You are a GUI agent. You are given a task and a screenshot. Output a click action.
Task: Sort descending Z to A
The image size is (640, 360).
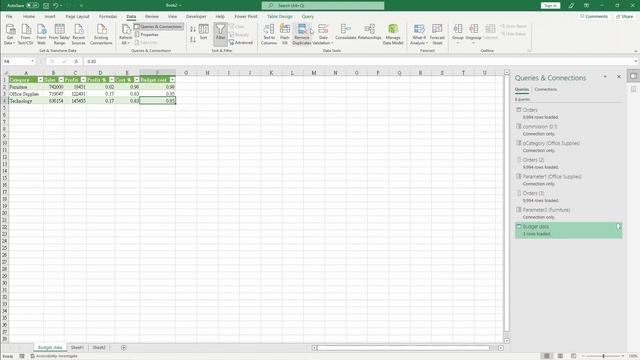pyautogui.click(x=193, y=39)
